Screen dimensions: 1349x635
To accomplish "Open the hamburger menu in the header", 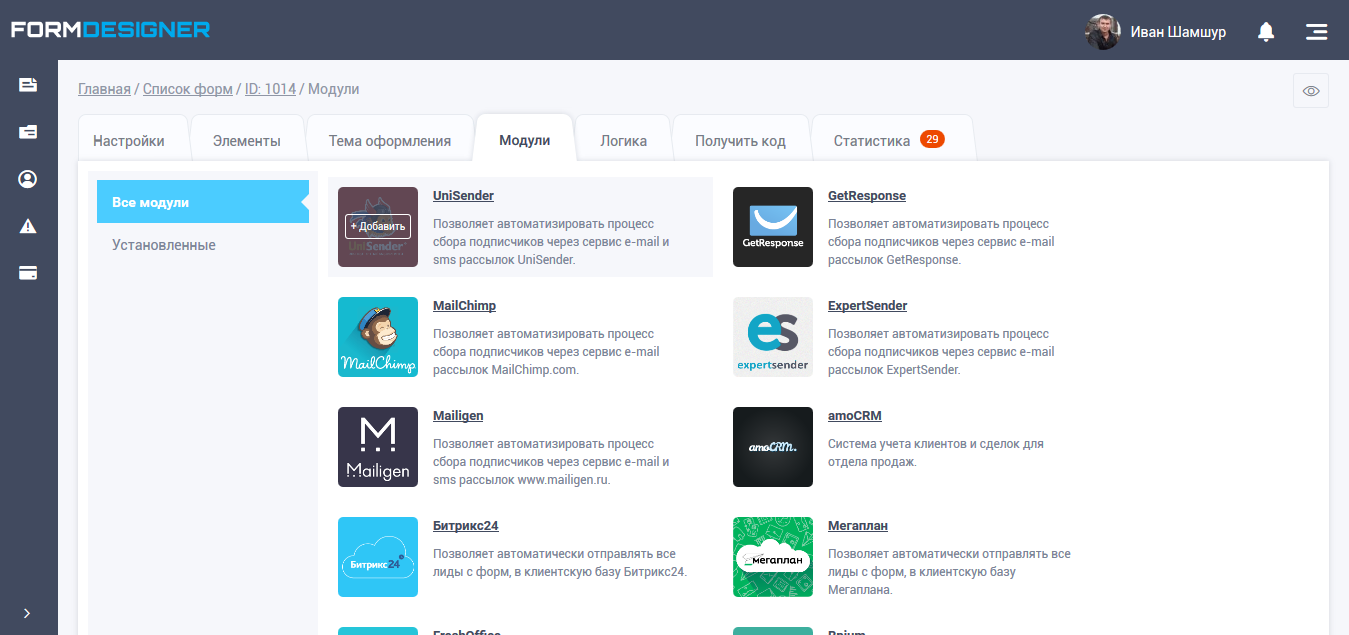I will tap(1316, 31).
